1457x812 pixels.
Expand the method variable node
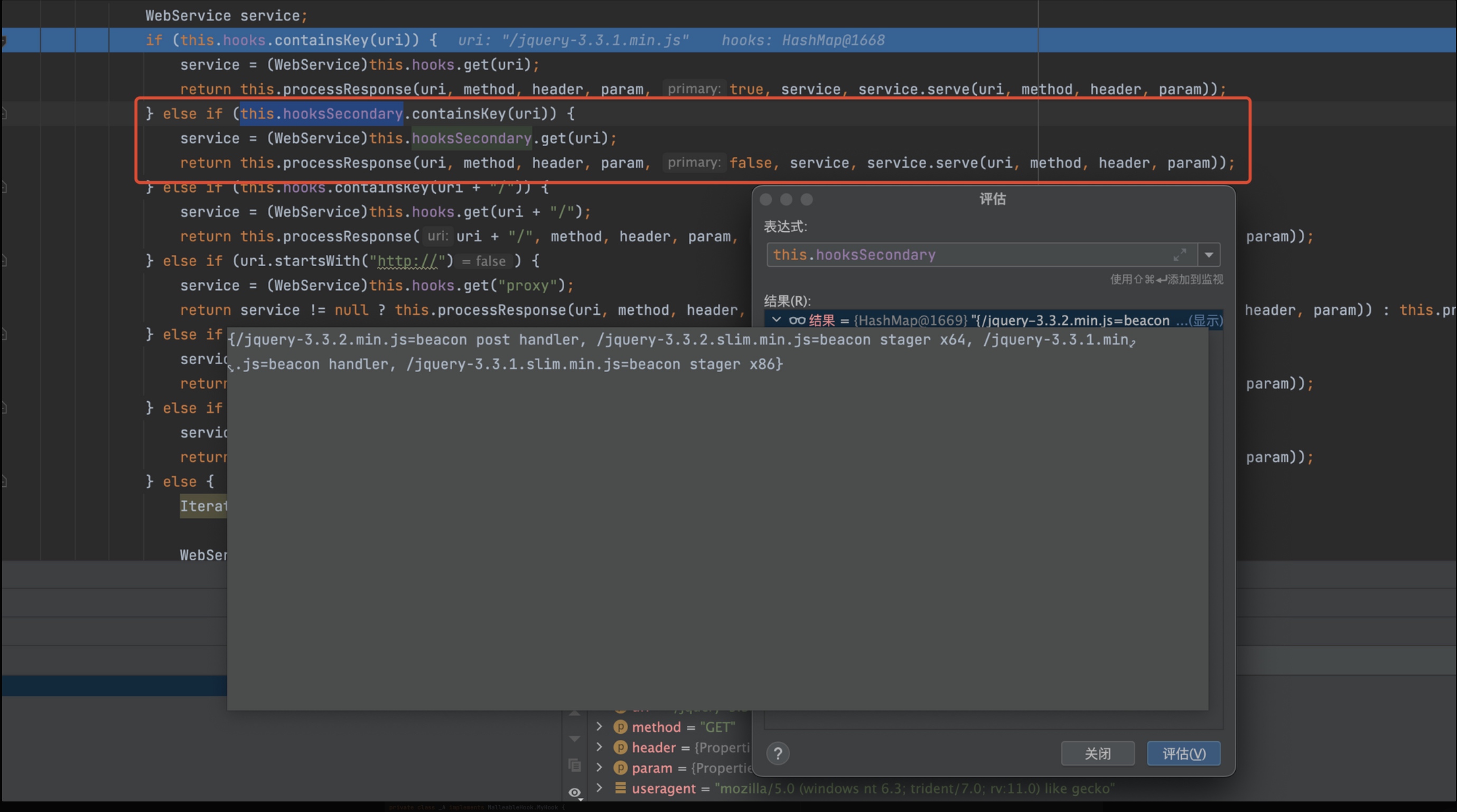tap(600, 726)
